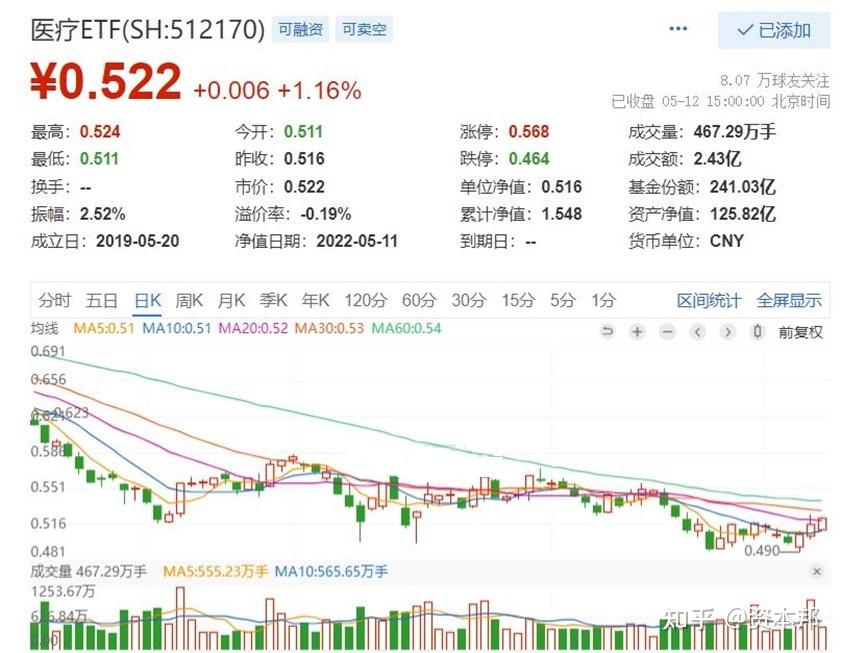Activate the crosshair magnifier tool
841x653 pixels.
click(756, 332)
